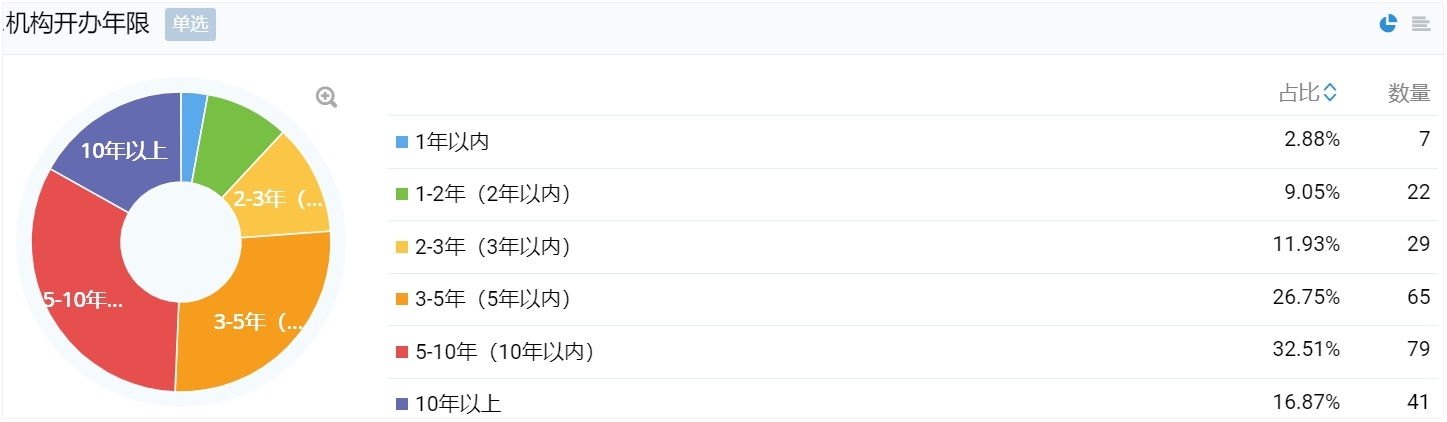
Task: Click the 数量 column header
Action: point(1409,93)
